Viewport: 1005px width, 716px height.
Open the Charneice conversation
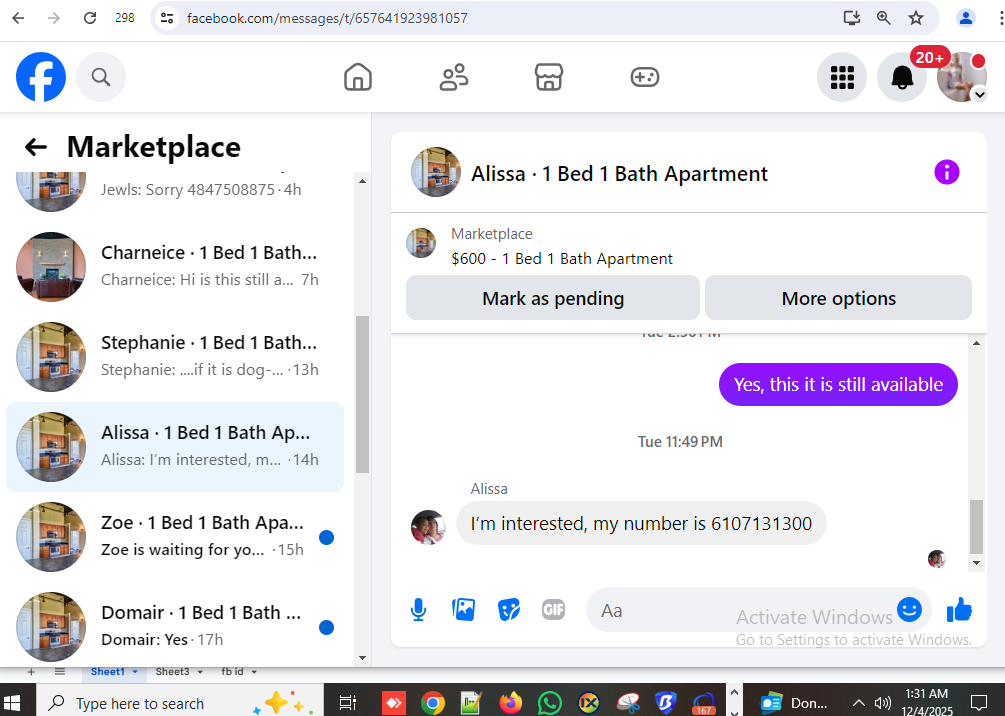click(175, 267)
